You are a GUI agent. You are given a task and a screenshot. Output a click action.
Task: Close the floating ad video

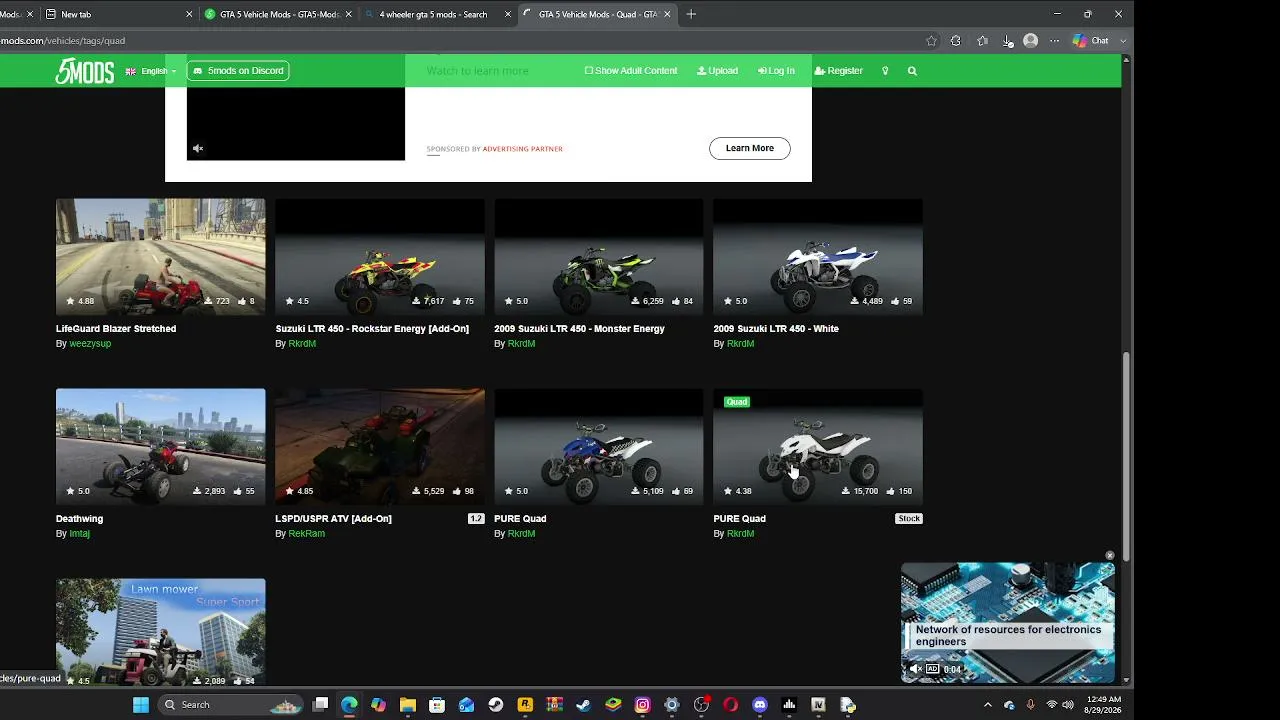click(x=1110, y=555)
